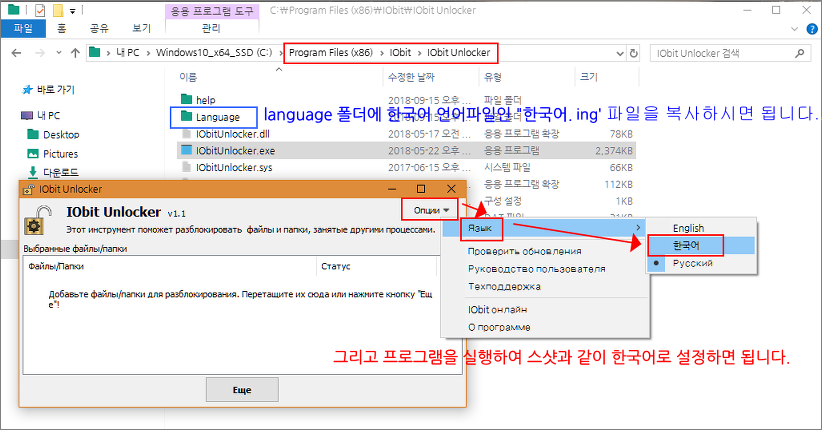Image resolution: width=822 pixels, height=430 pixels.
Task: Sort files by 수정한 날짜 column
Action: 411,78
